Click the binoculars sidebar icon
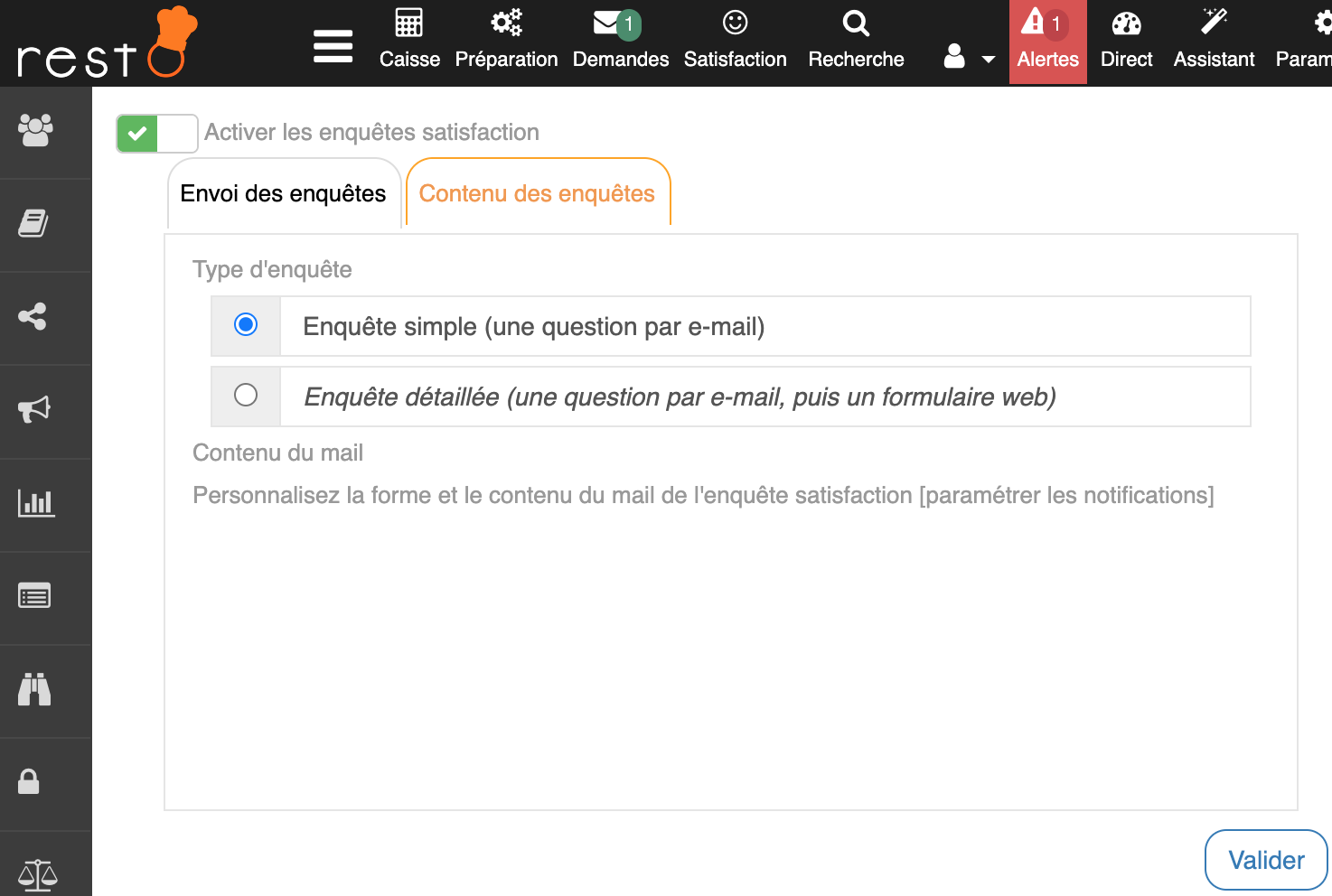This screenshot has width=1332, height=896. coord(35,689)
